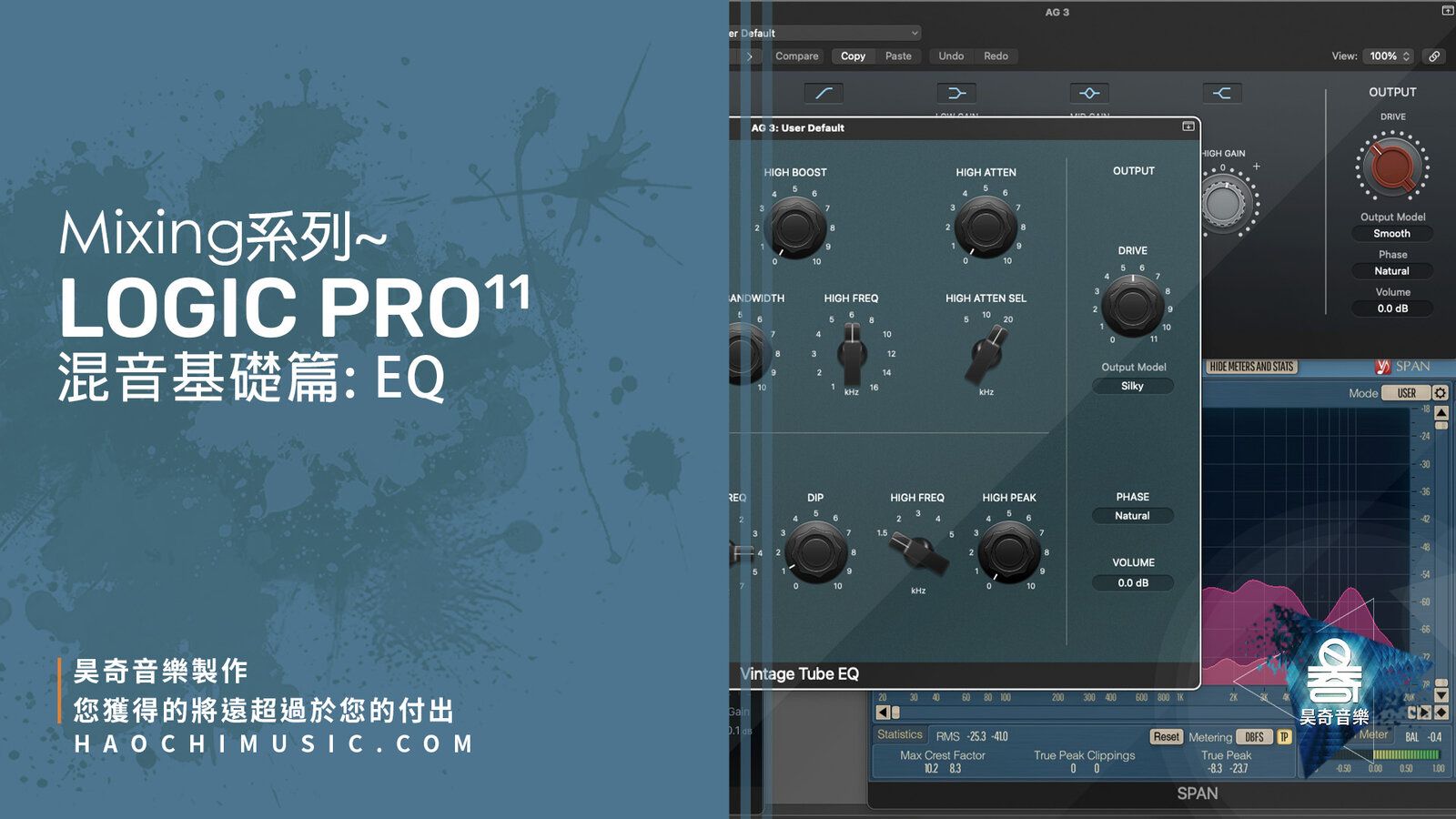
Task: Click the BAL -0.4 readout
Action: tap(1423, 737)
